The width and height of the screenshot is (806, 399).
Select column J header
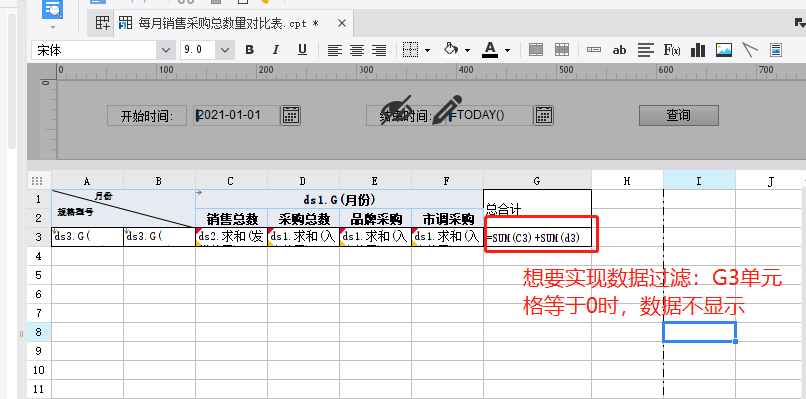770,180
